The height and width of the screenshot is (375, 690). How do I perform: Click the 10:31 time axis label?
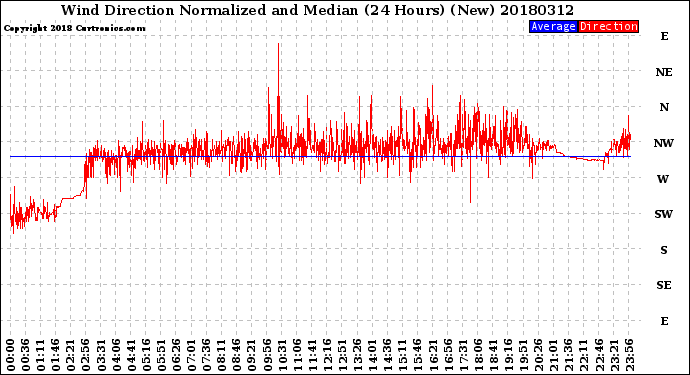click(282, 355)
